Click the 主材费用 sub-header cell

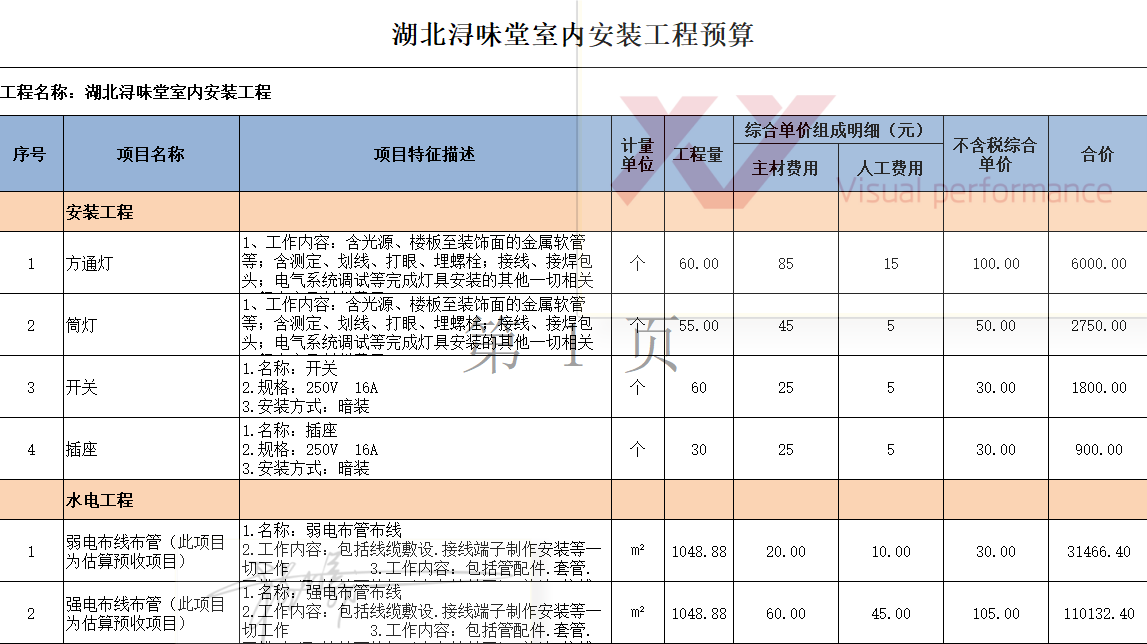[785, 168]
